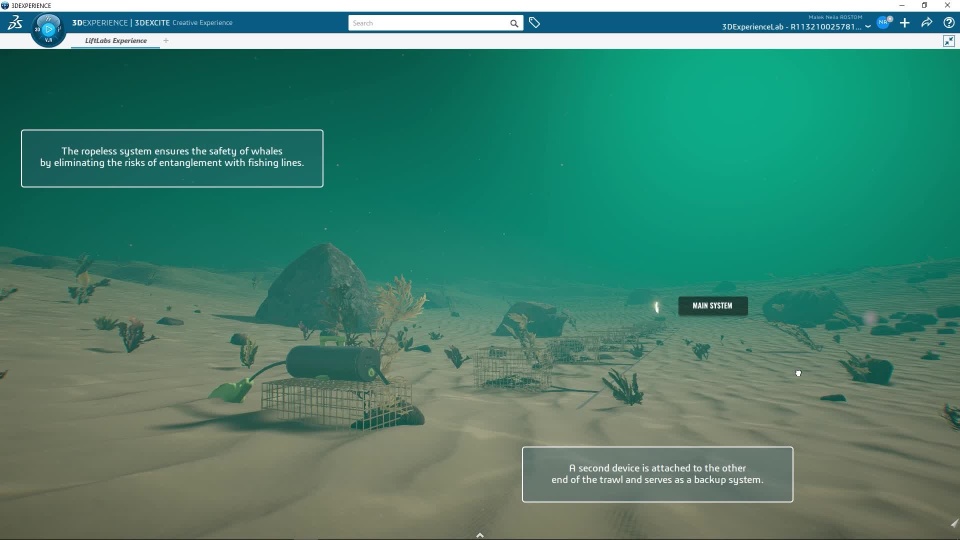This screenshot has width=960, height=540.
Task: Open the user profile avatar
Action: 883,23
